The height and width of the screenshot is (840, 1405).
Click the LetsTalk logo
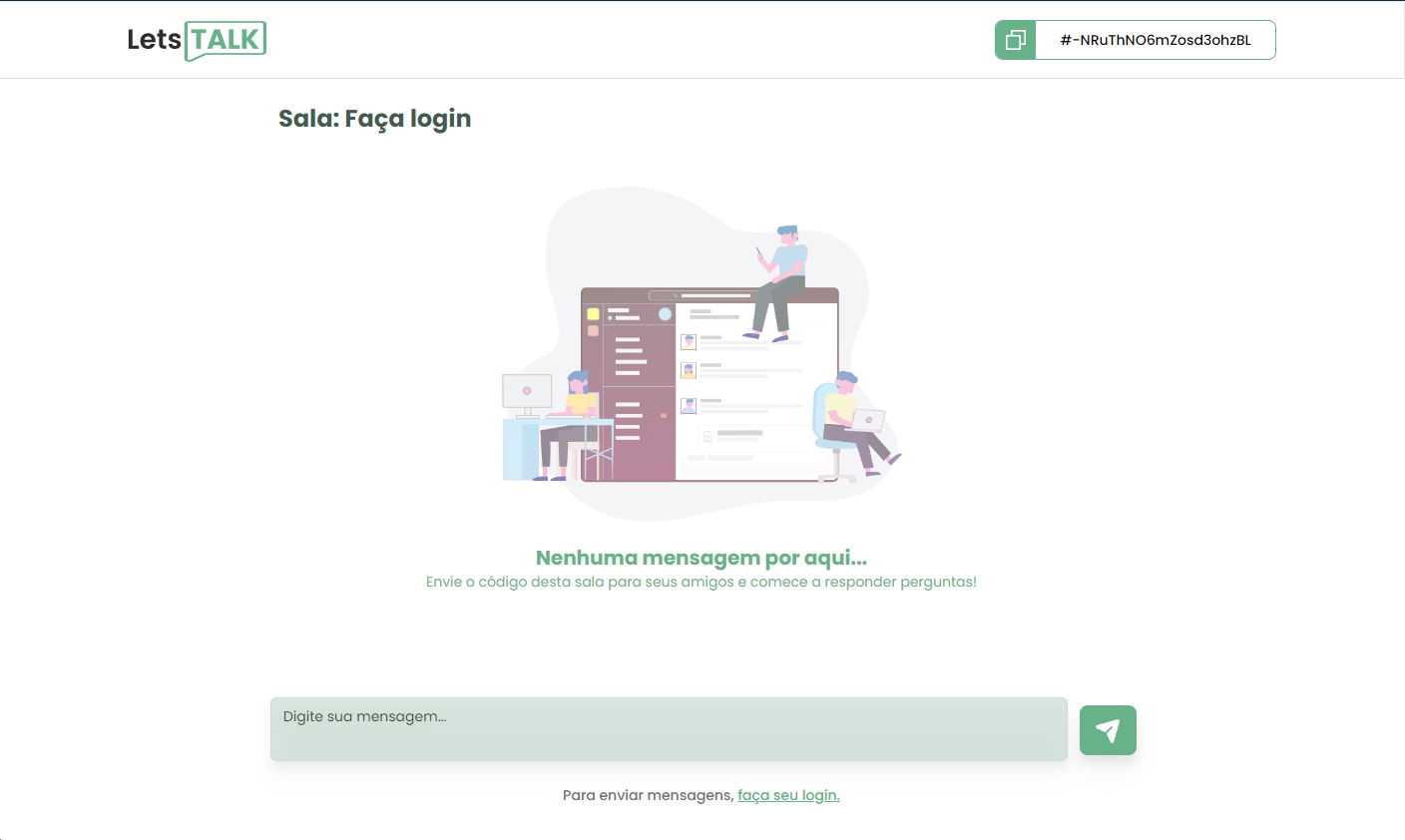tap(197, 40)
